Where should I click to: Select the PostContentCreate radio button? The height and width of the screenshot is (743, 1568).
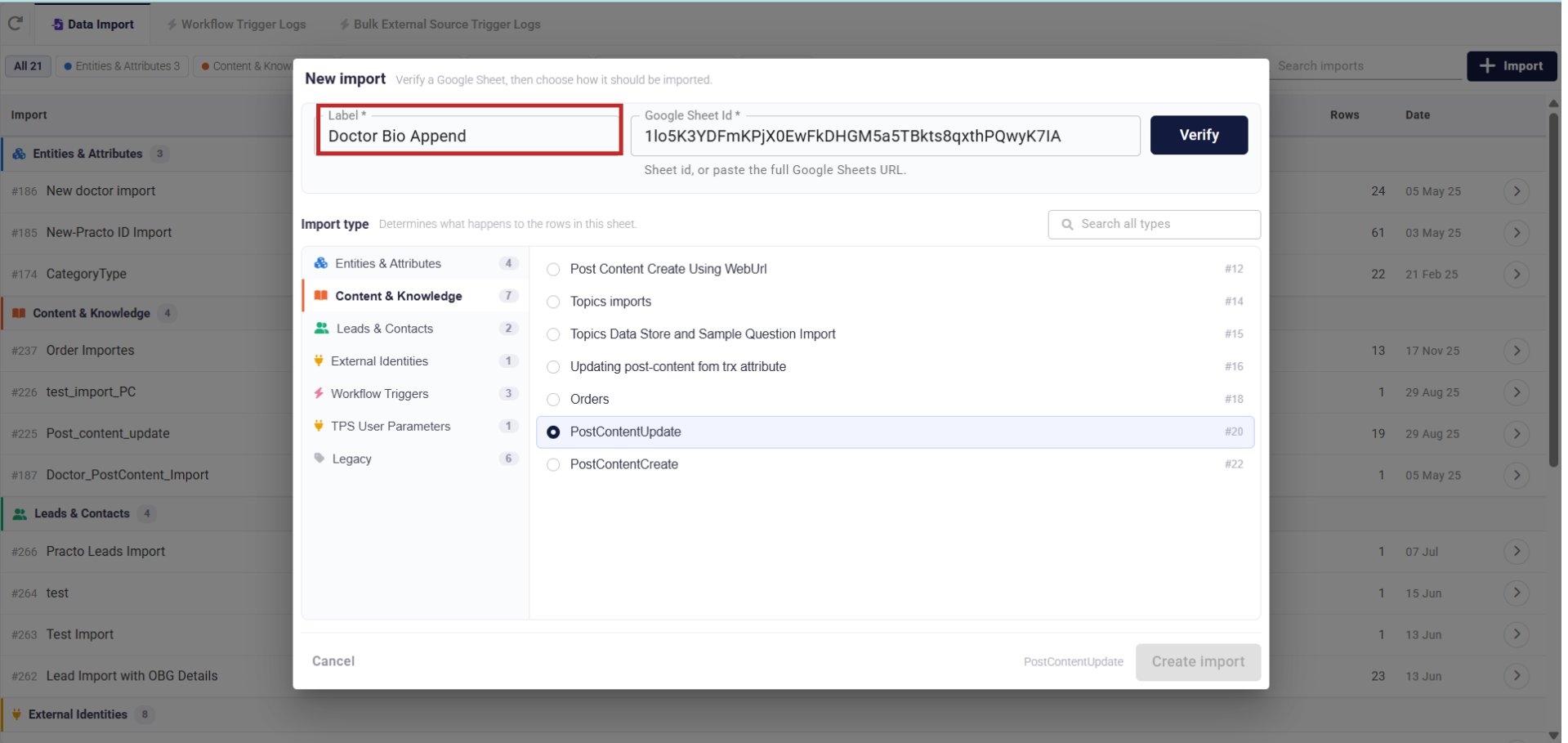pyautogui.click(x=553, y=464)
